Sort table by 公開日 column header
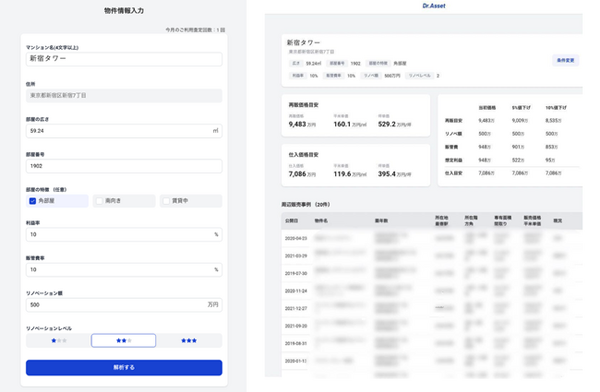The height and width of the screenshot is (392, 600). tap(291, 221)
